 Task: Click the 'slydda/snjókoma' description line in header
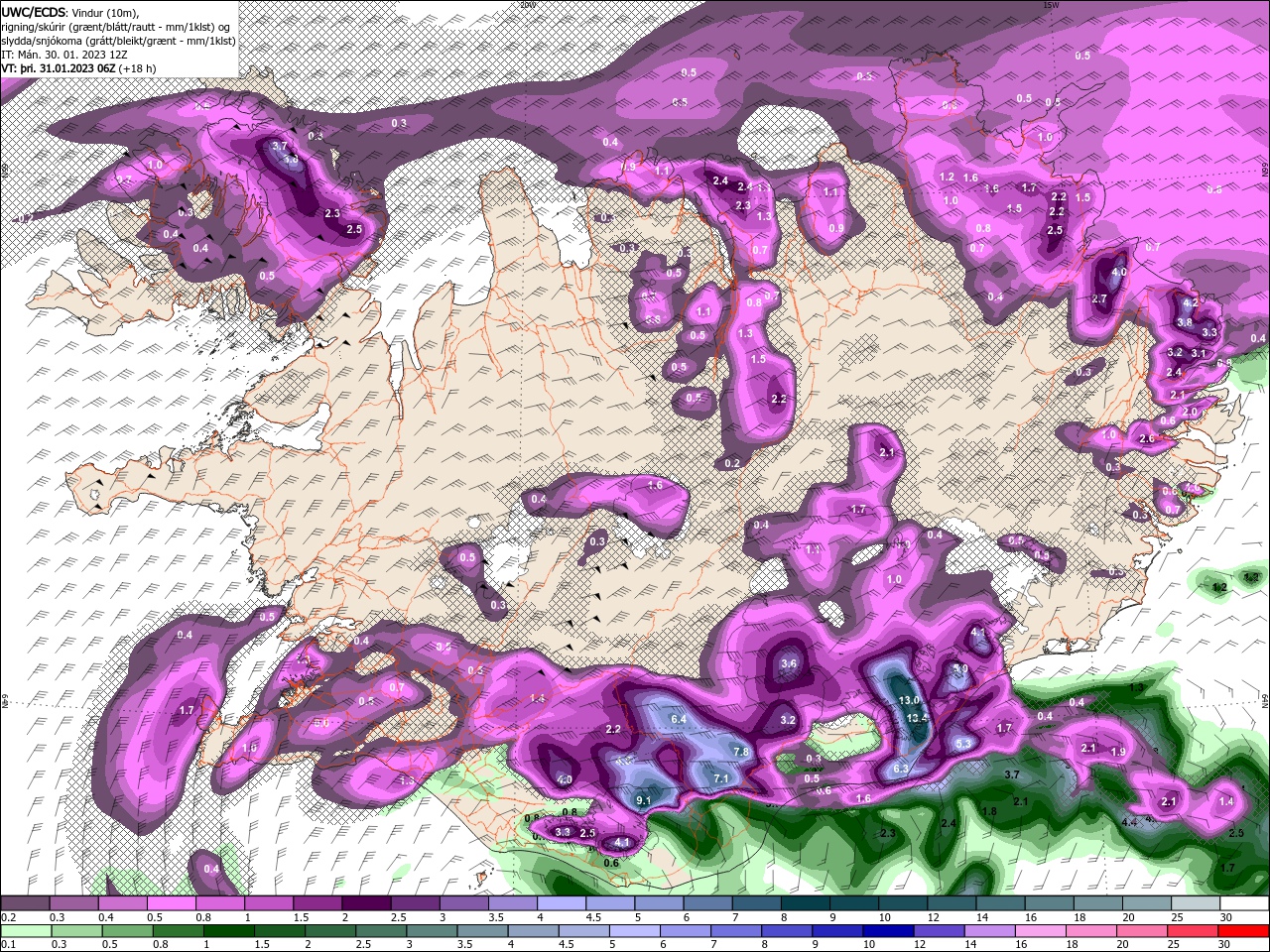[x=117, y=40]
